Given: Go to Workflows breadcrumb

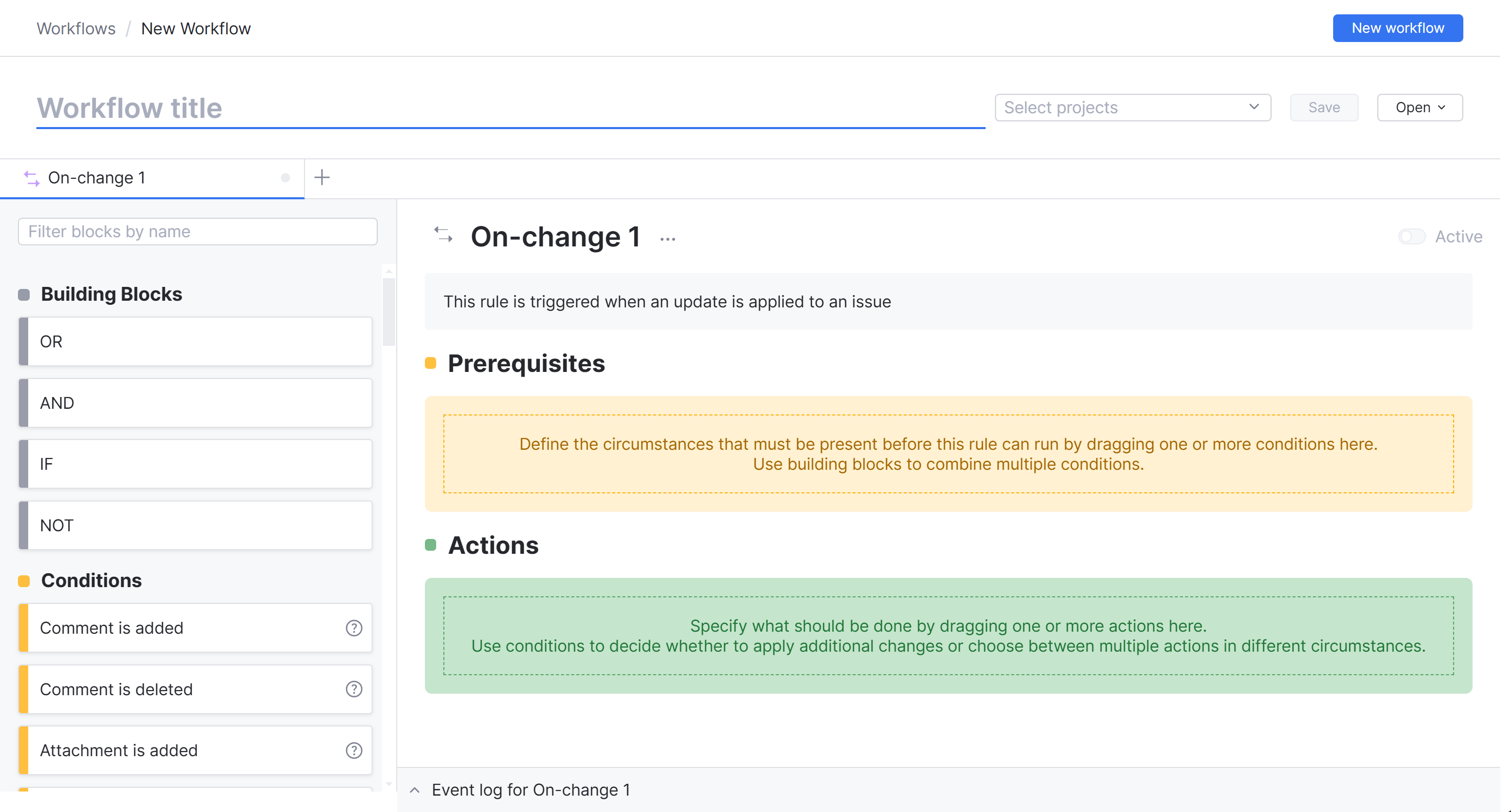Looking at the screenshot, I should 76,28.
